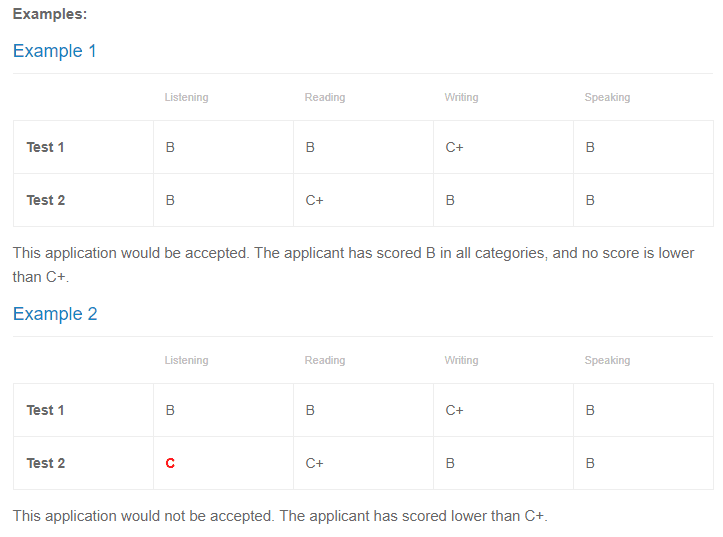The width and height of the screenshot is (723, 537).
Task: Click the Writing header in Example 2
Action: tap(461, 360)
